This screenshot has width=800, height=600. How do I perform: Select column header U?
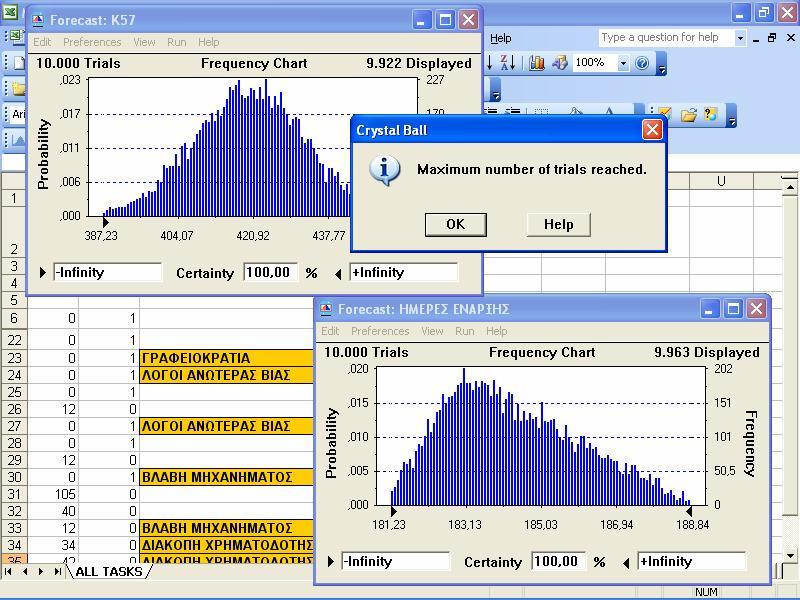tap(721, 181)
